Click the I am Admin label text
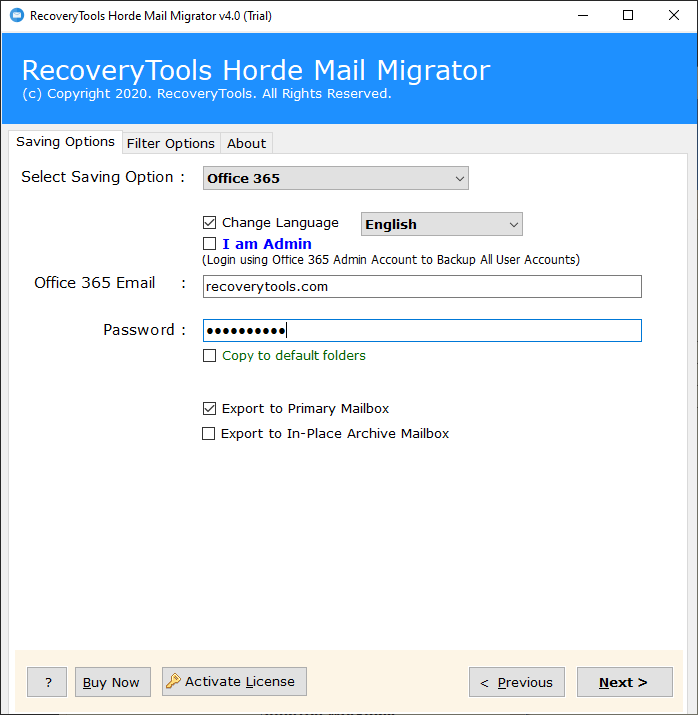698x715 pixels. (x=267, y=244)
